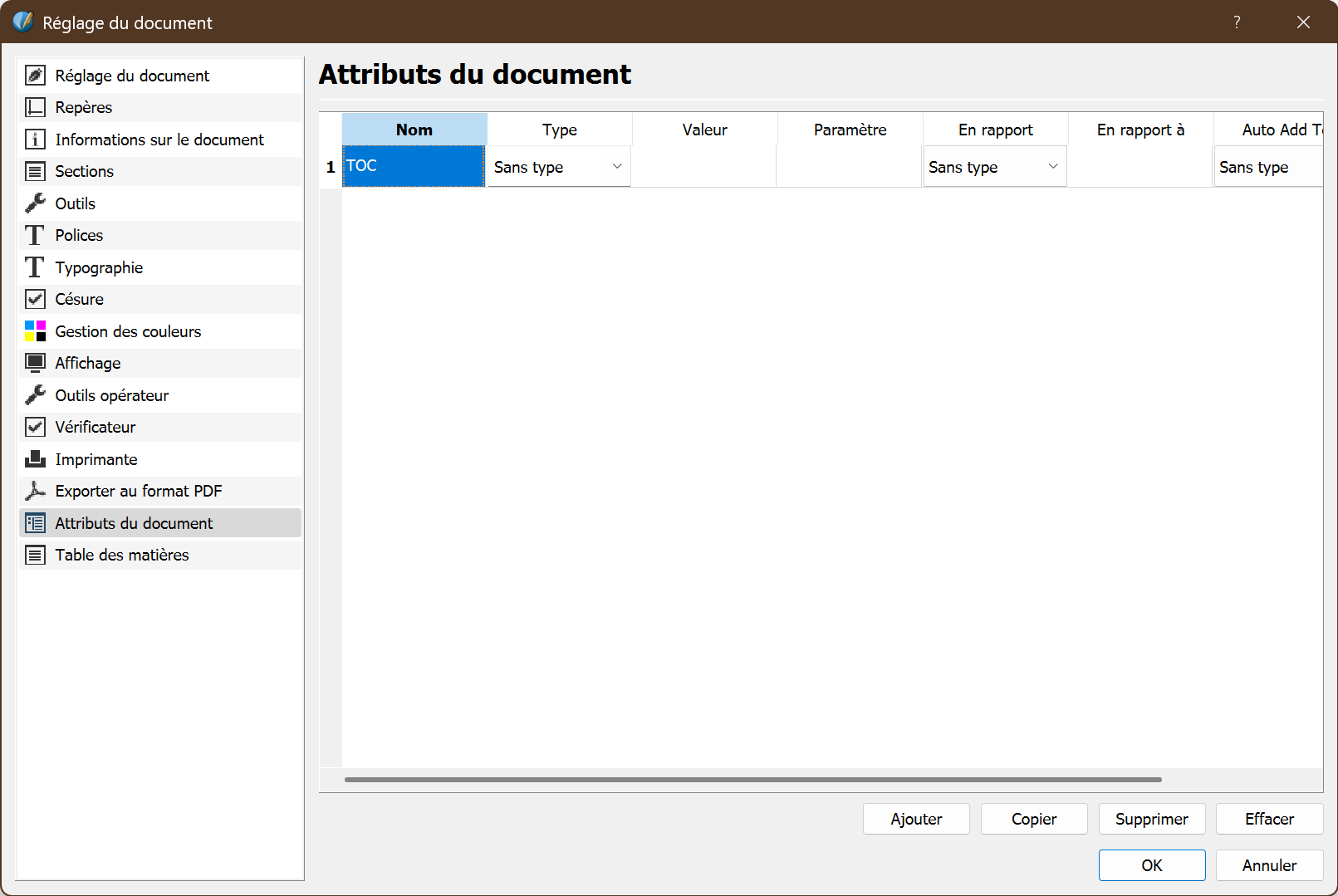Open the Type dropdown showing Sans type
Screen dimensions: 1338x896
[558, 166]
